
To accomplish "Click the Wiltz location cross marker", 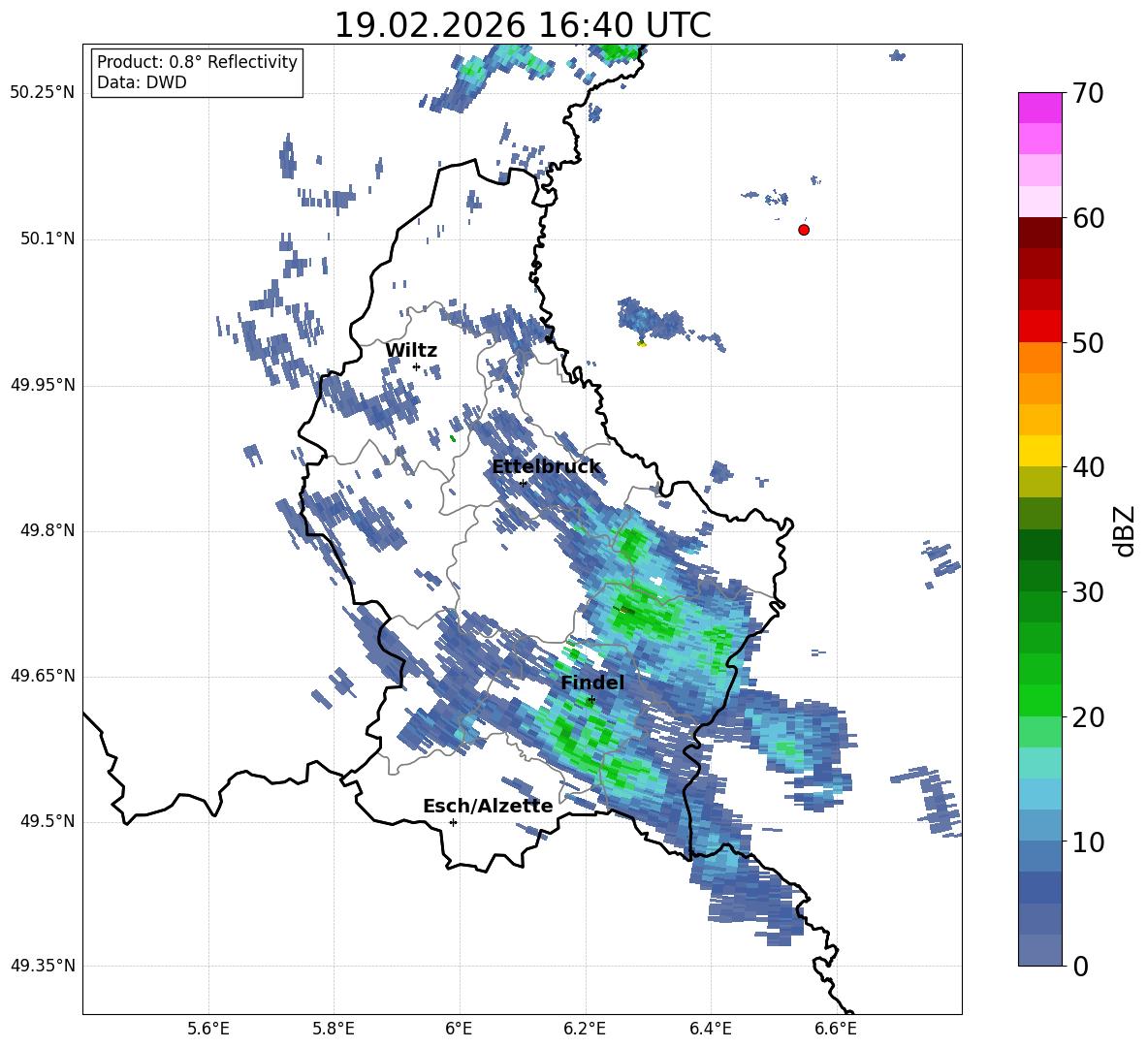I will point(417,366).
